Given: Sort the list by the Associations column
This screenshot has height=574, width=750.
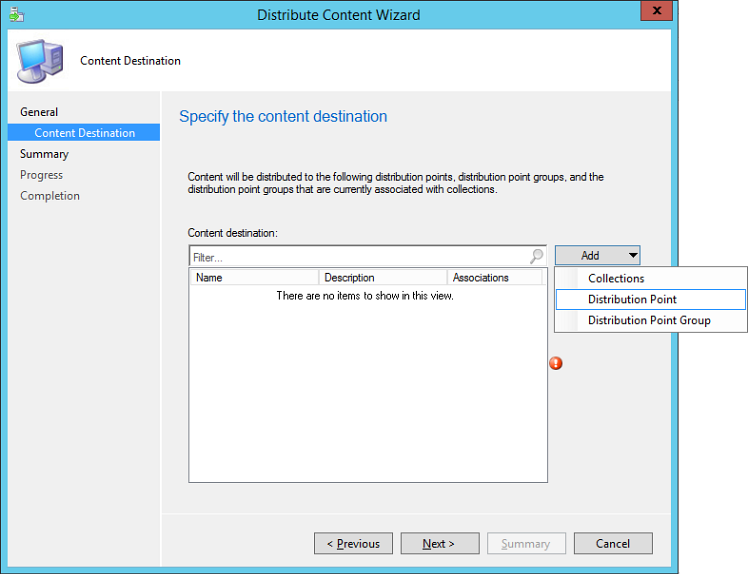Looking at the screenshot, I should click(494, 278).
